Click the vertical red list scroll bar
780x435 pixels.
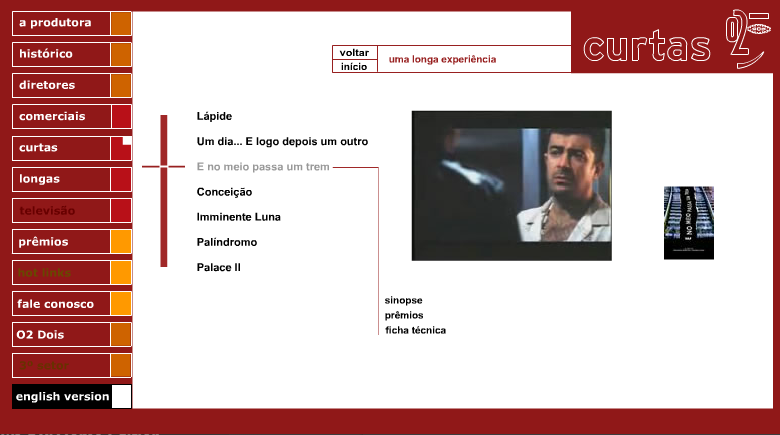click(x=164, y=191)
